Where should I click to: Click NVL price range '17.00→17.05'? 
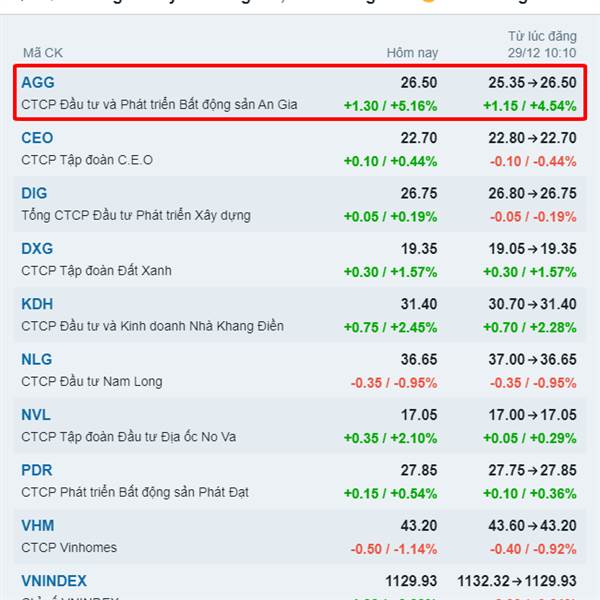click(x=532, y=415)
